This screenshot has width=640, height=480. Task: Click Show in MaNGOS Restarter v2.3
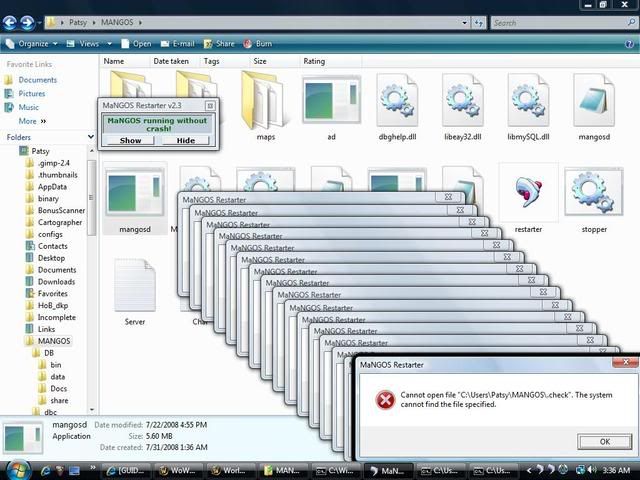(x=130, y=140)
